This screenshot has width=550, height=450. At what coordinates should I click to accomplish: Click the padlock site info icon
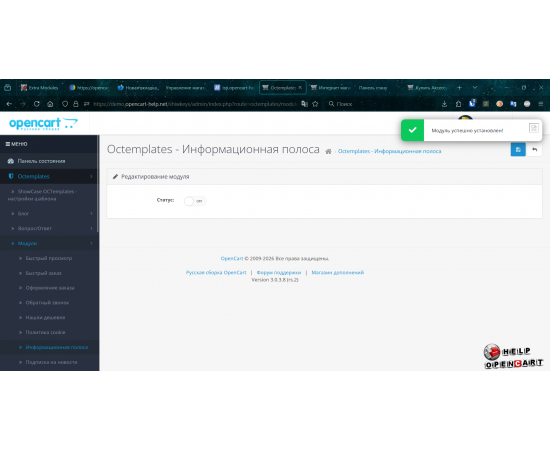pyautogui.click(x=75, y=104)
